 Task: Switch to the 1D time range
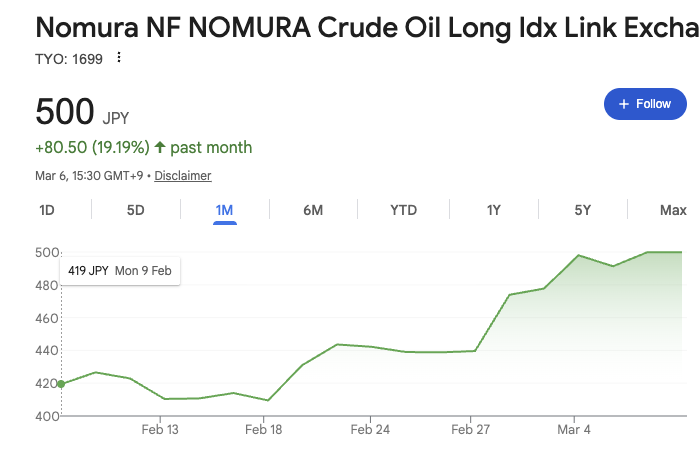click(47, 210)
